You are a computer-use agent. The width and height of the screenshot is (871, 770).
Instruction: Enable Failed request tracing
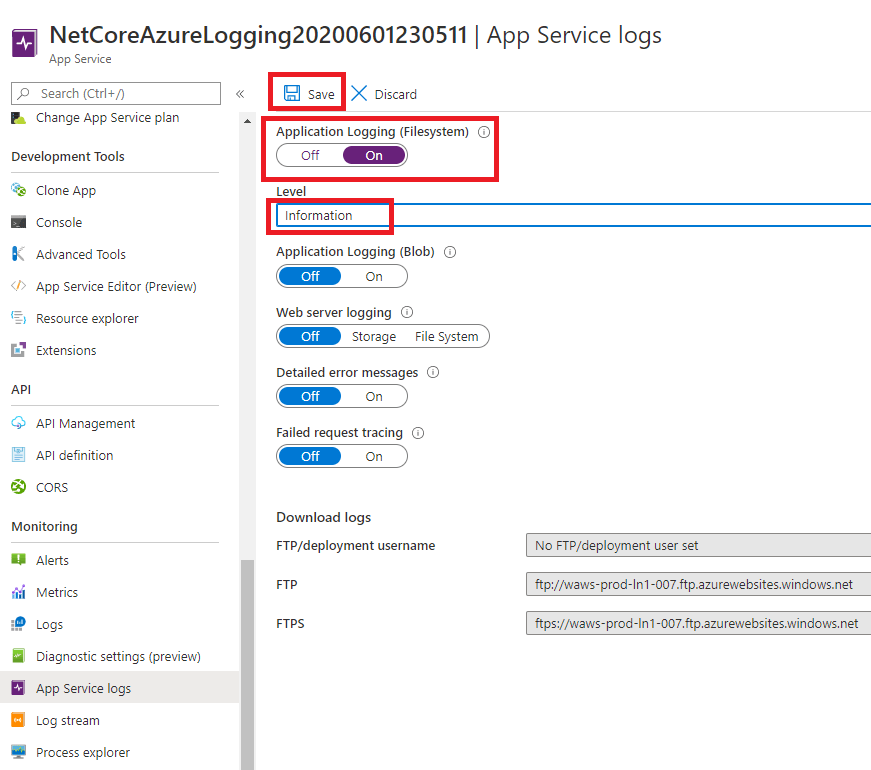coord(373,456)
